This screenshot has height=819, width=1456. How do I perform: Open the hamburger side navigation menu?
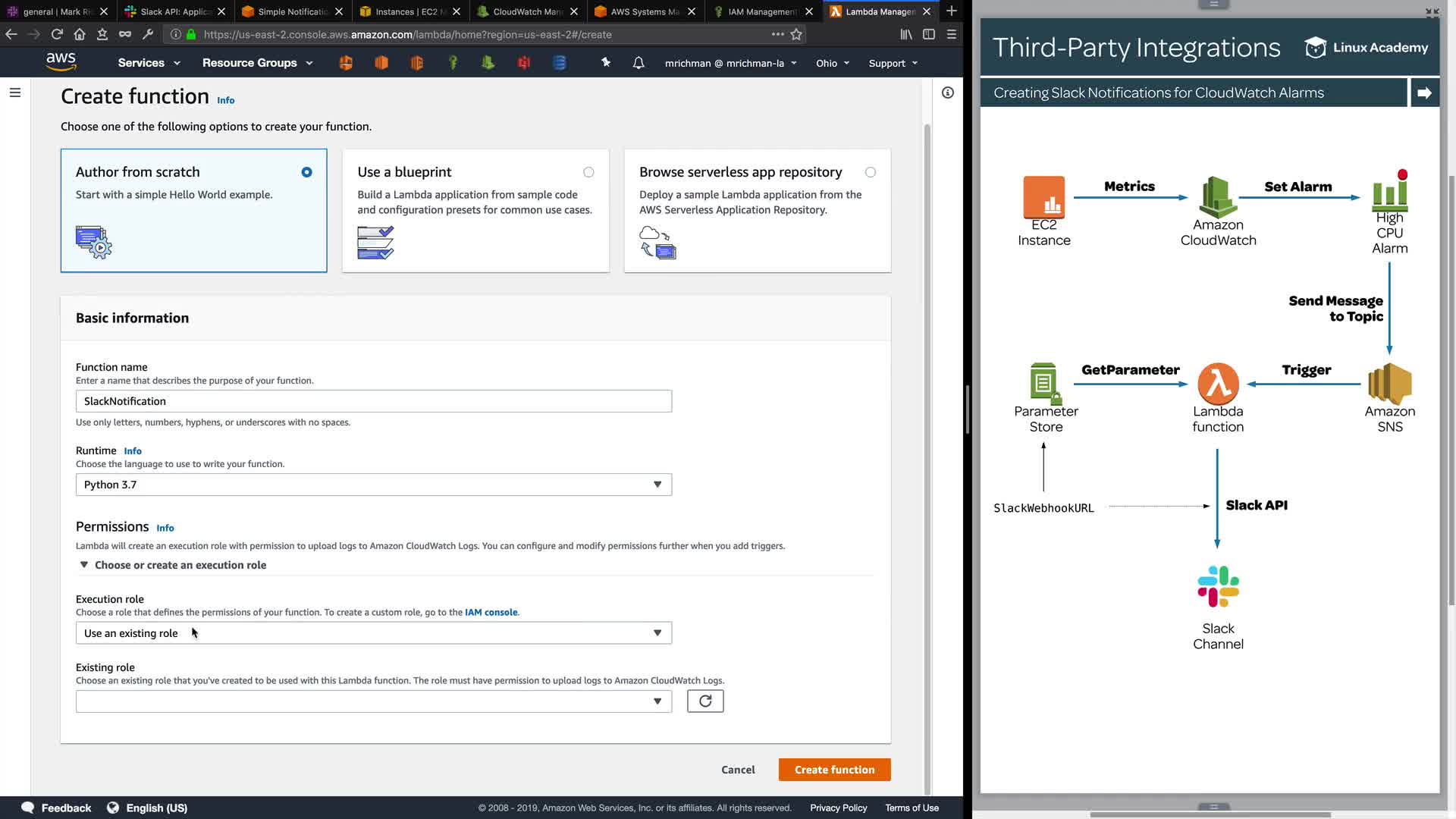click(15, 93)
